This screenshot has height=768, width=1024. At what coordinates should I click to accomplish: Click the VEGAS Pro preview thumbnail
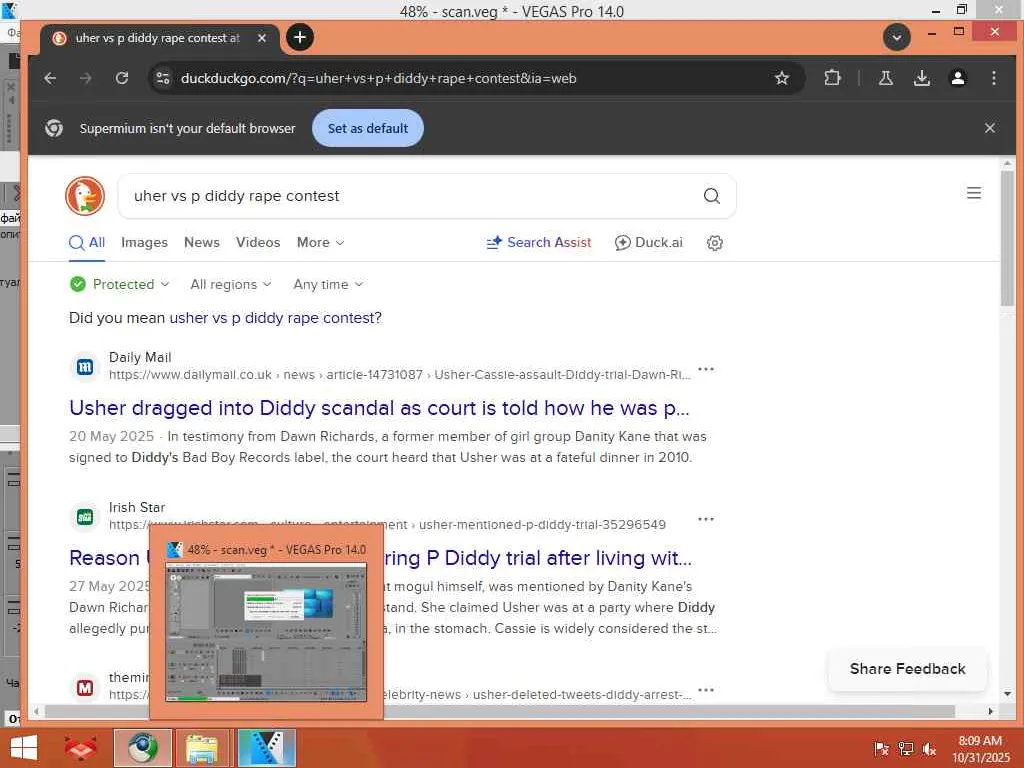pyautogui.click(x=266, y=633)
